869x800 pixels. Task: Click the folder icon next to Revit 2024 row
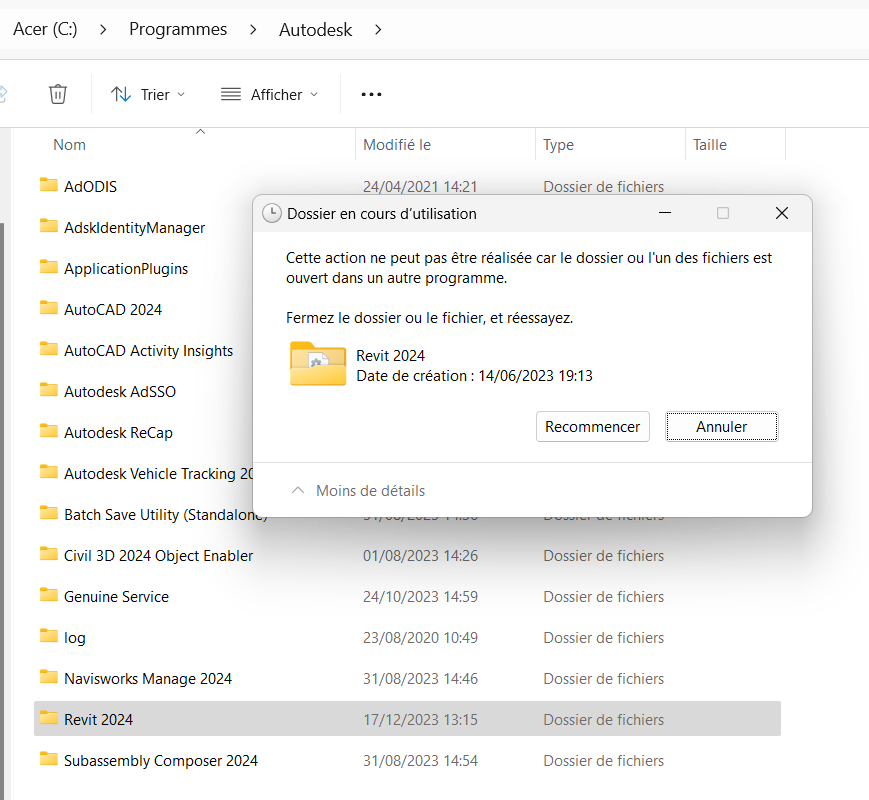[x=49, y=718]
